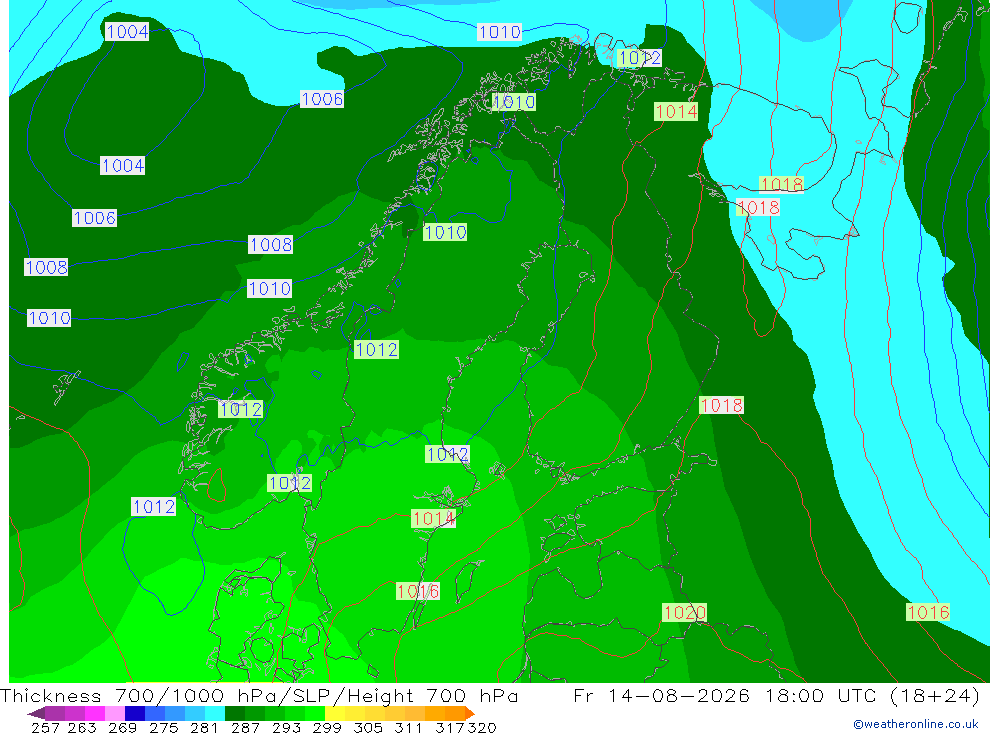
Task: Click the 293 legend value
Action: click(286, 727)
